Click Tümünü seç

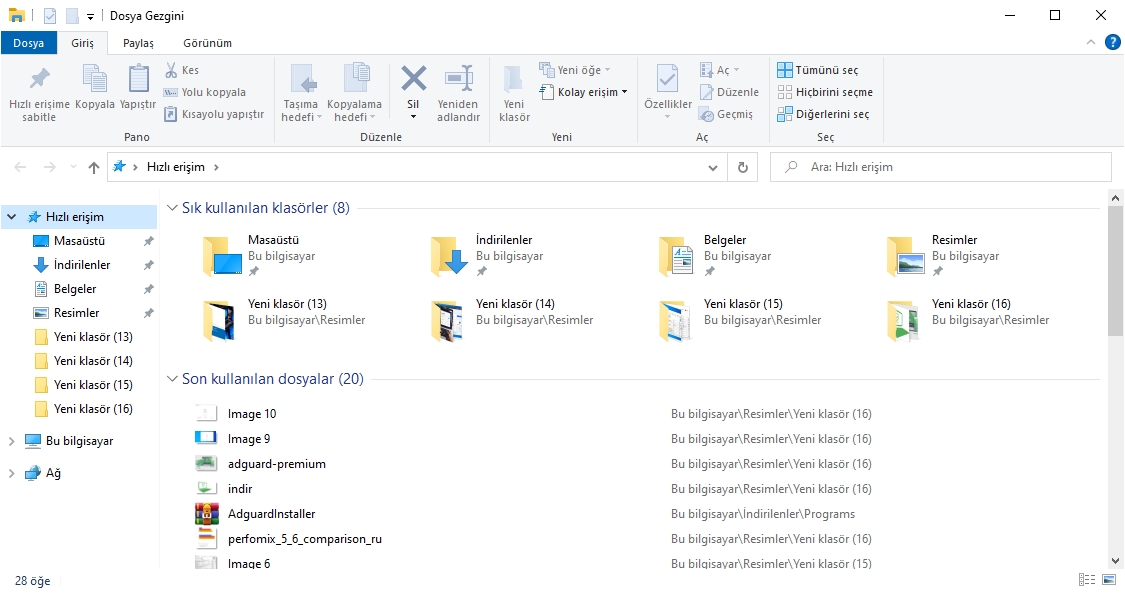click(817, 70)
